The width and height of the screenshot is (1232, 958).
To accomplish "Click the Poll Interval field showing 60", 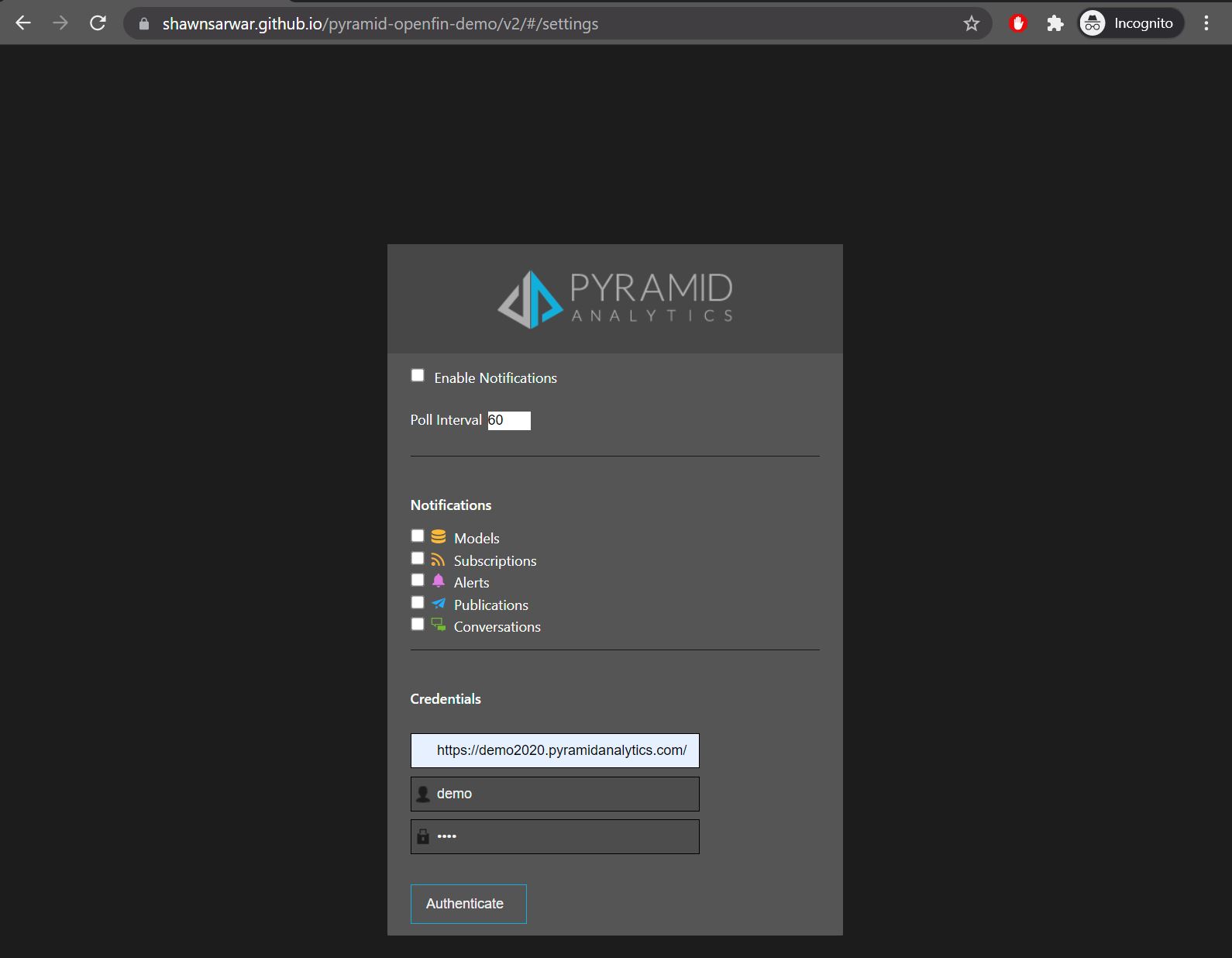I will 509,420.
